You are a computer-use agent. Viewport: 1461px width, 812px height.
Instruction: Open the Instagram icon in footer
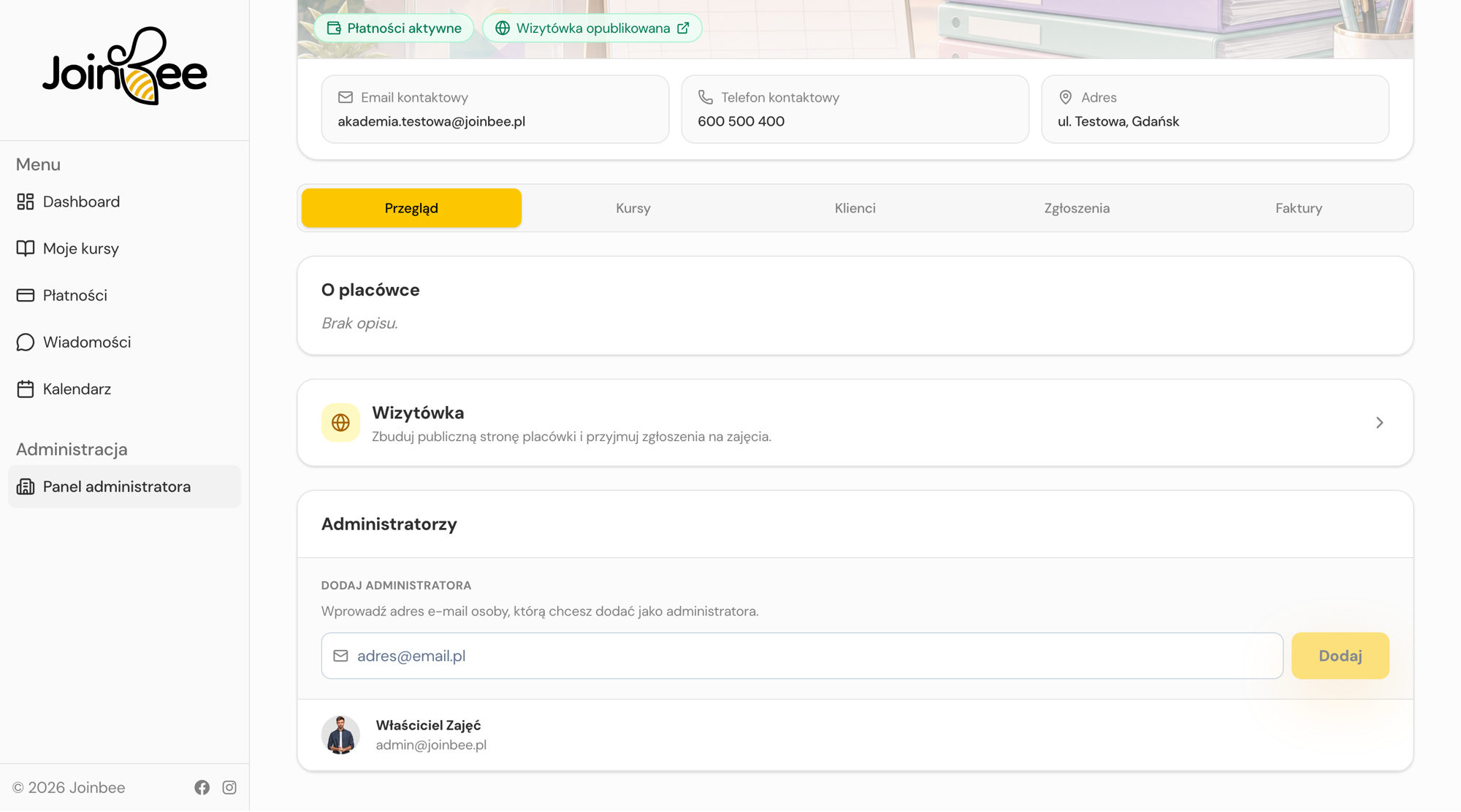[x=229, y=787]
